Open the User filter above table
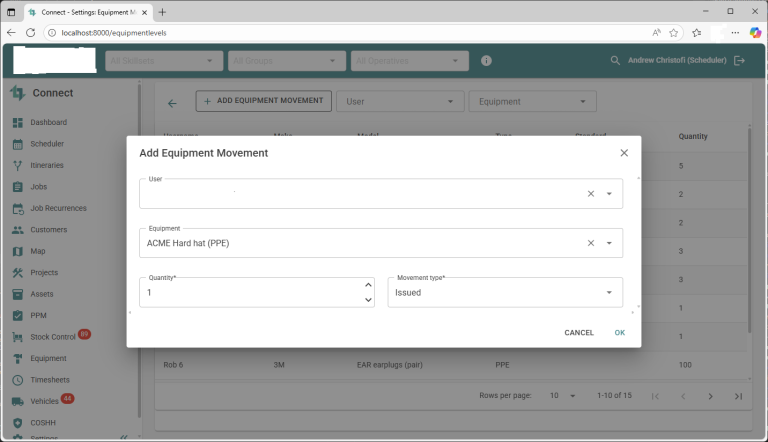 point(400,101)
